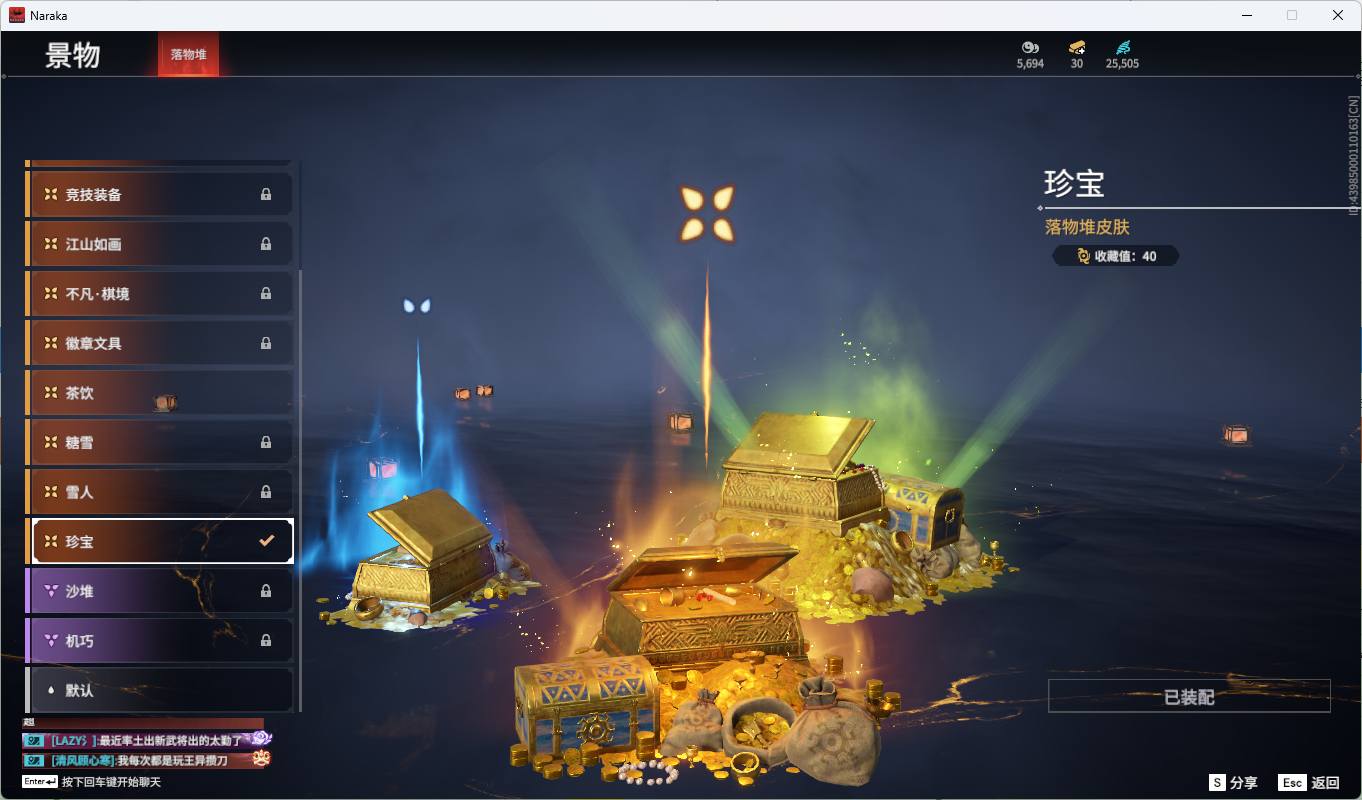
Task: Click the Esc key return icon
Action: coord(1292,783)
